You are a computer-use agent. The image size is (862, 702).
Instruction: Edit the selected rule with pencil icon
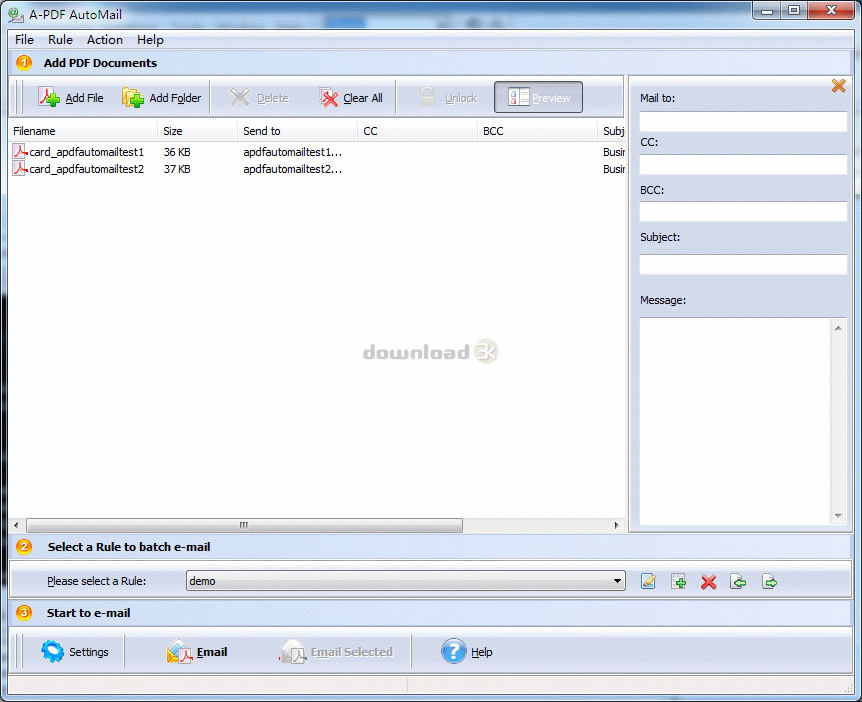648,581
